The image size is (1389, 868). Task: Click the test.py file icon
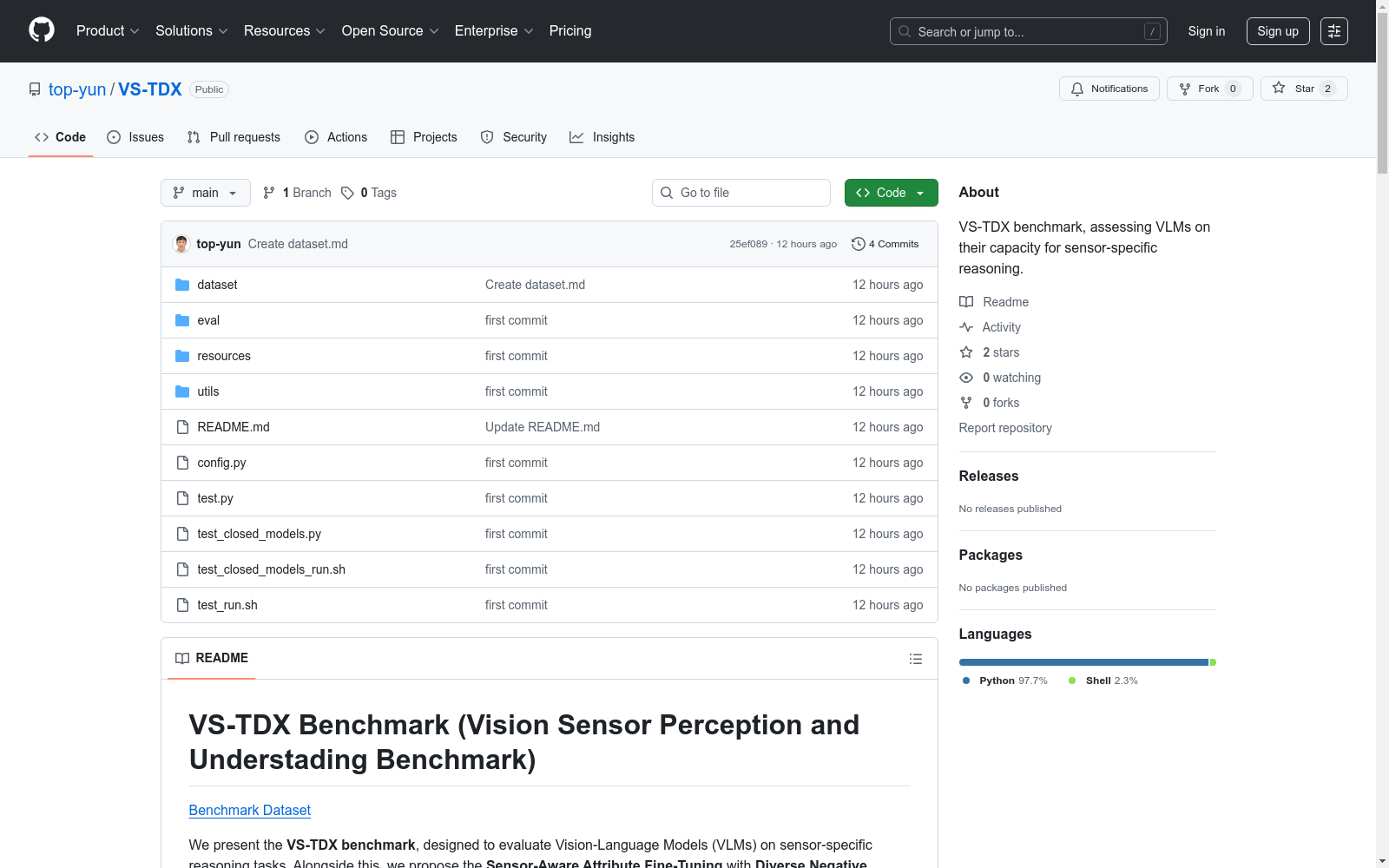[x=182, y=498]
